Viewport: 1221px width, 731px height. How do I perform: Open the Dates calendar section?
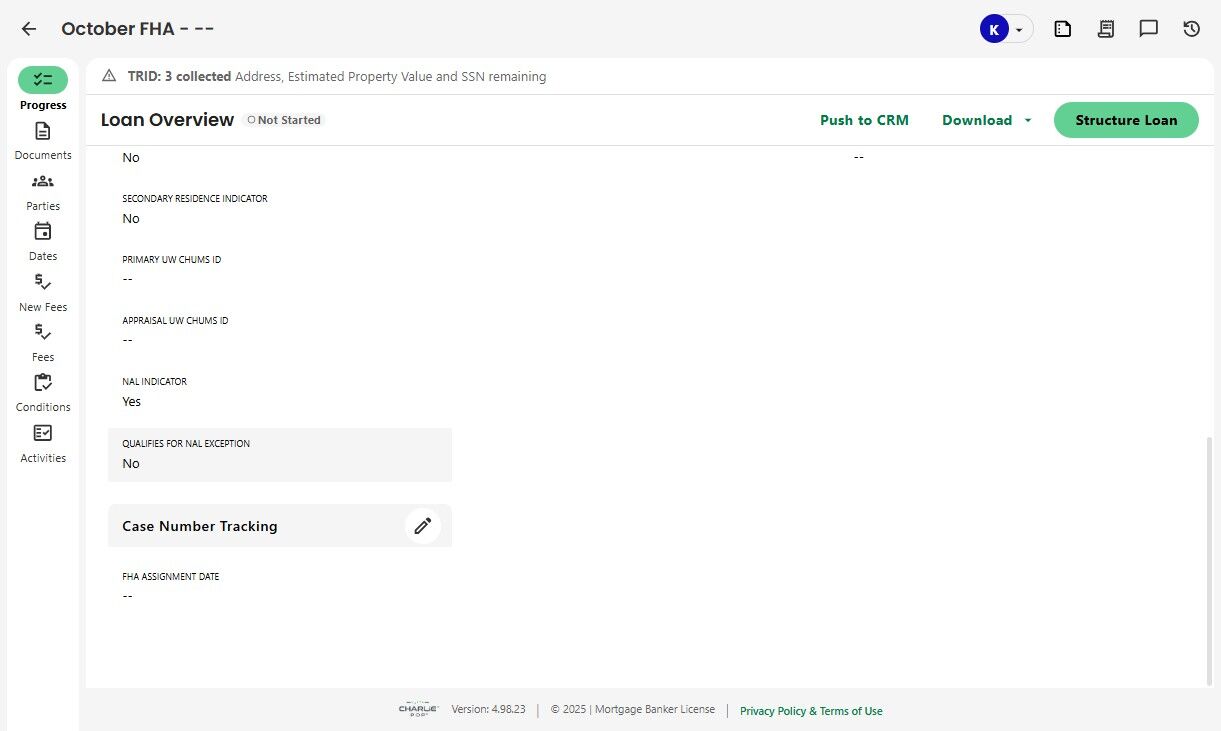(43, 241)
